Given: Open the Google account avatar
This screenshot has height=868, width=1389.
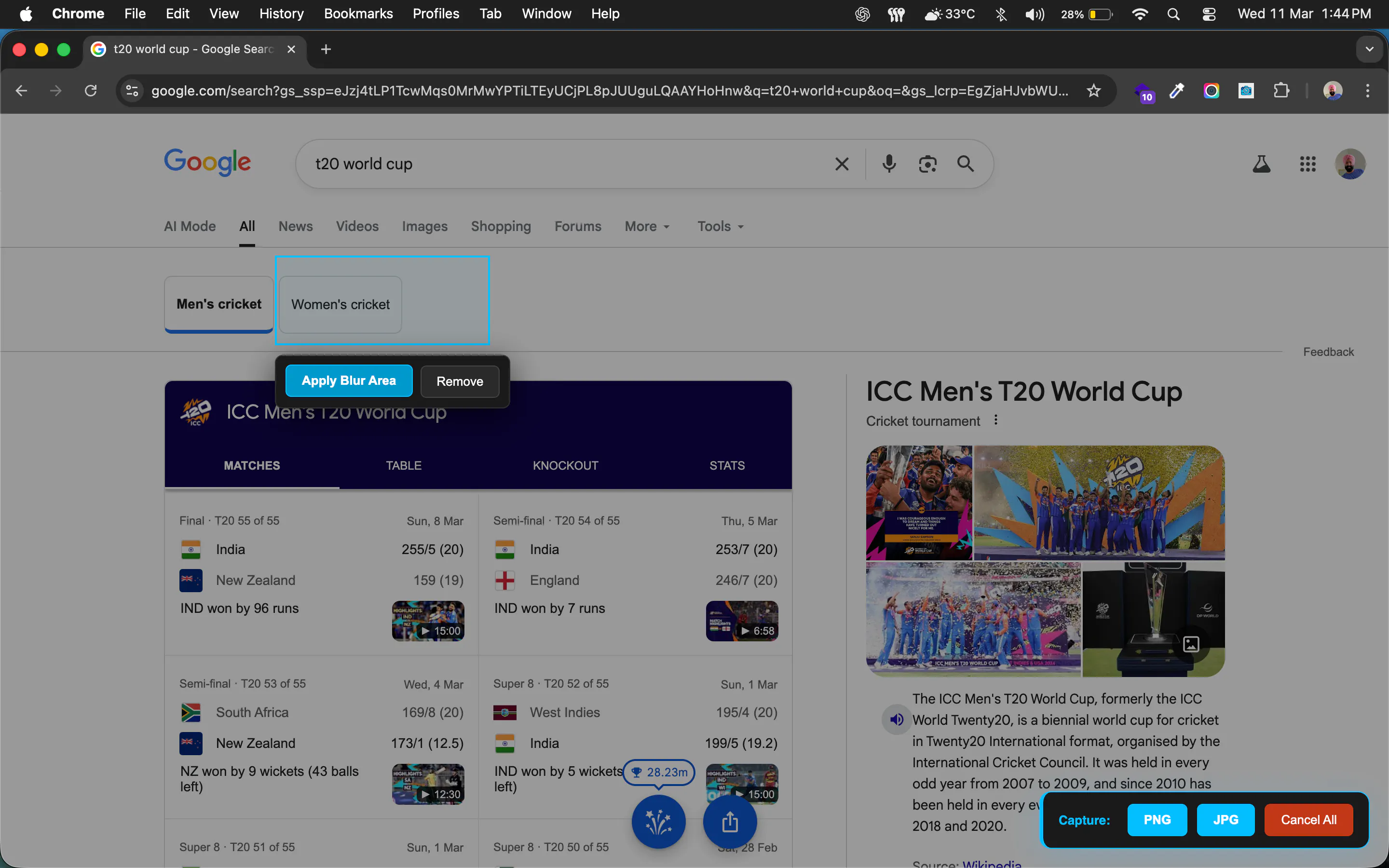Looking at the screenshot, I should pos(1350,164).
